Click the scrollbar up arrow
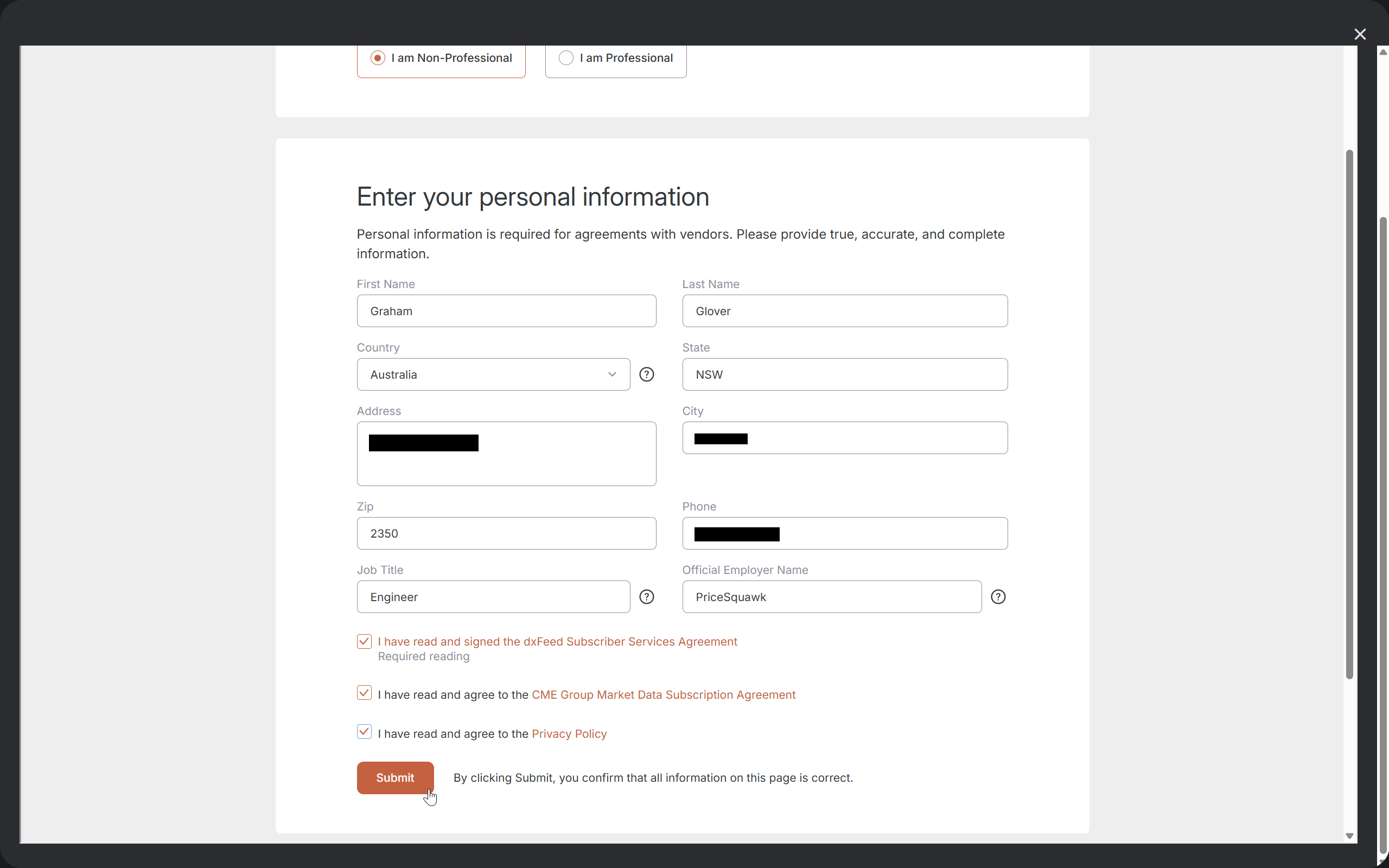 click(1382, 52)
